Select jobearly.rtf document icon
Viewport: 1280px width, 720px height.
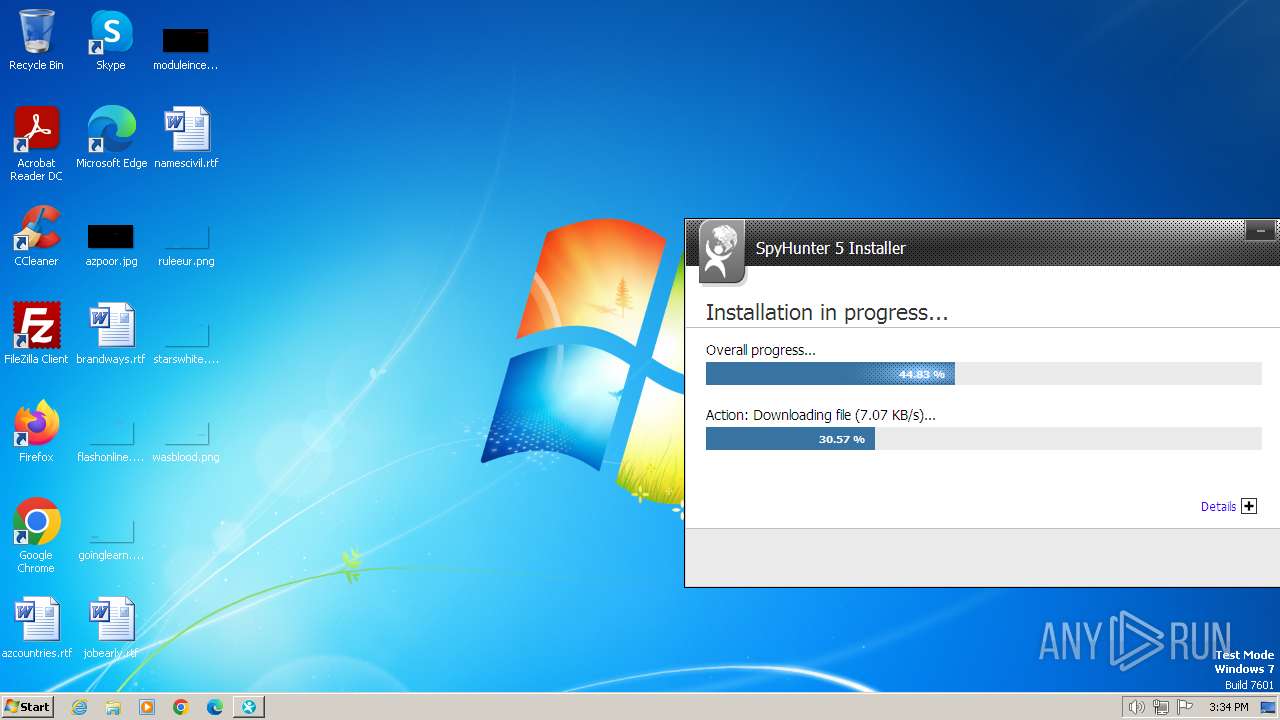pos(111,628)
